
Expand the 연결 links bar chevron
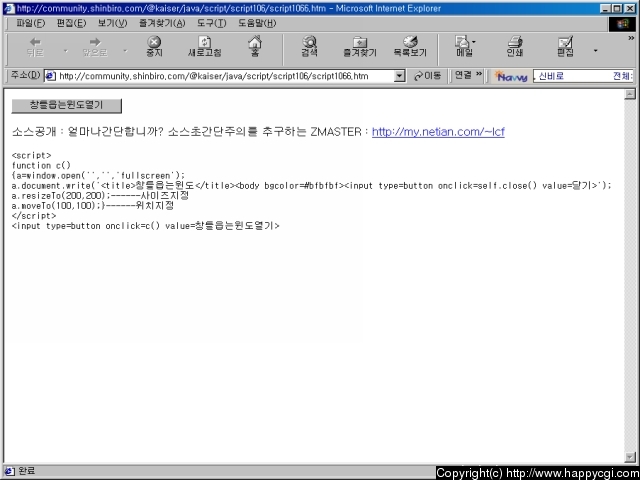coord(479,74)
